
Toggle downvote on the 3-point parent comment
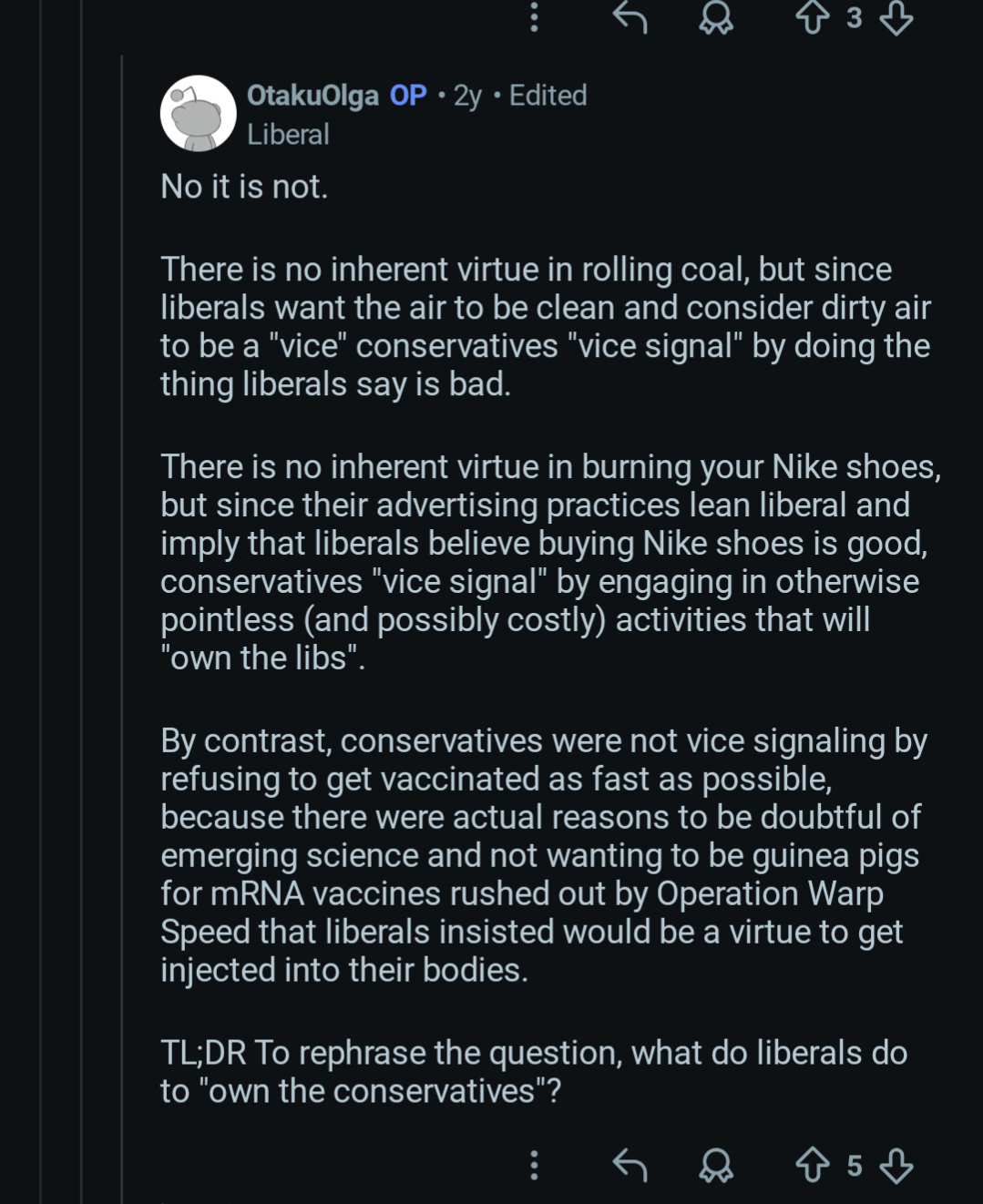point(896,17)
